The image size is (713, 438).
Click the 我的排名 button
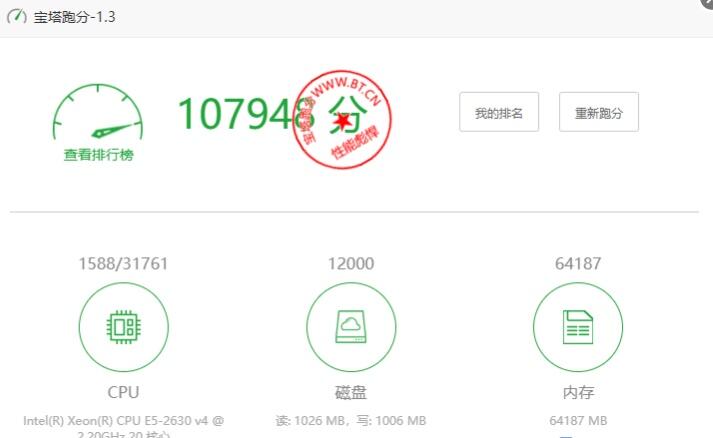coord(499,112)
